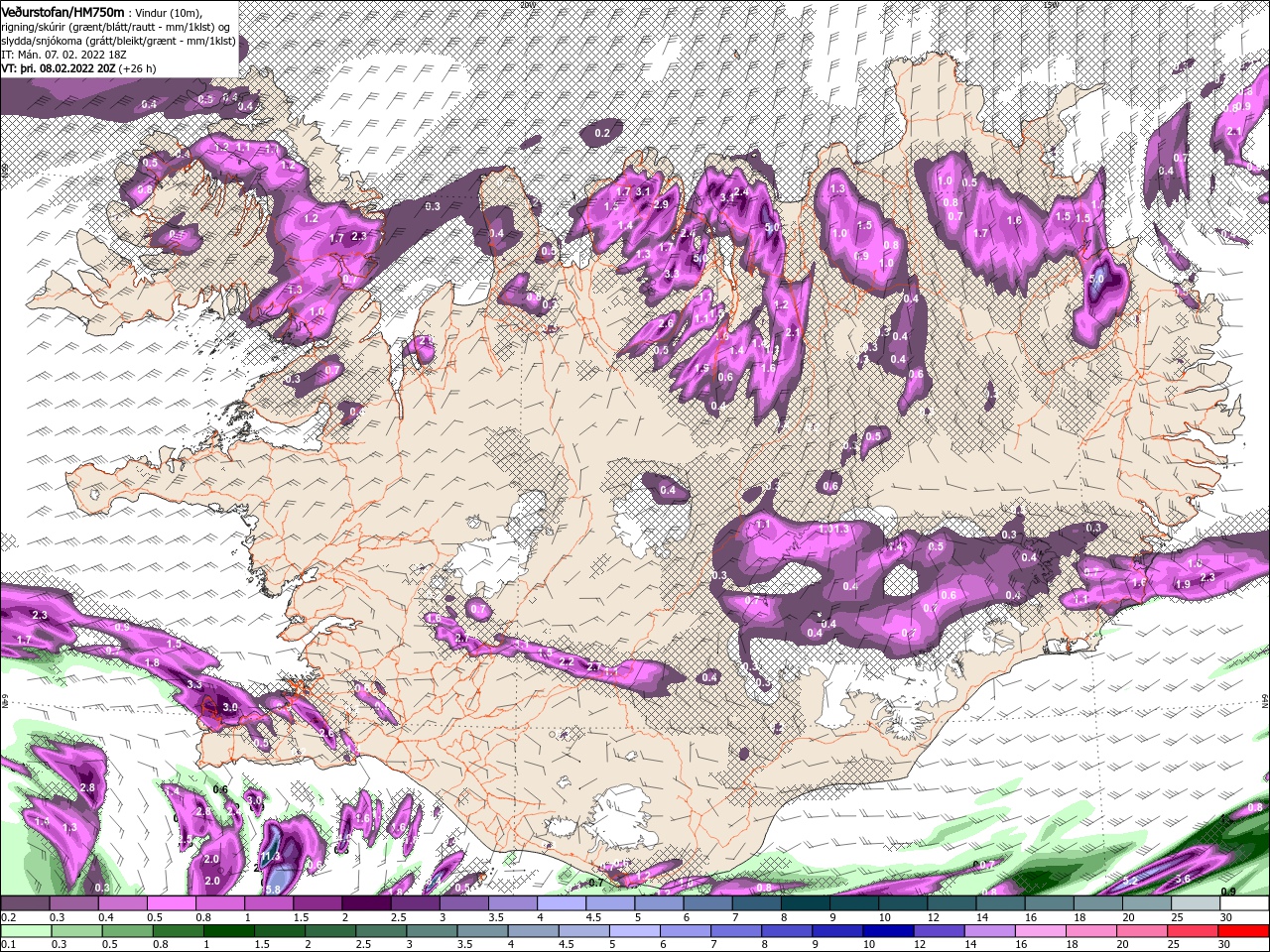The width and height of the screenshot is (1270, 952).
Task: Click the 'slydda/snjókoma' legend description line
Action: [118, 40]
